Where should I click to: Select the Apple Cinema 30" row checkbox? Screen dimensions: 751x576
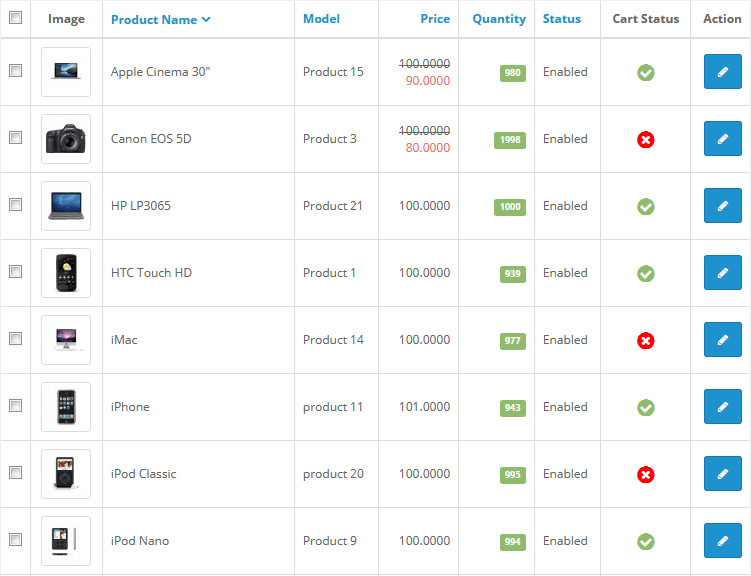click(x=15, y=70)
